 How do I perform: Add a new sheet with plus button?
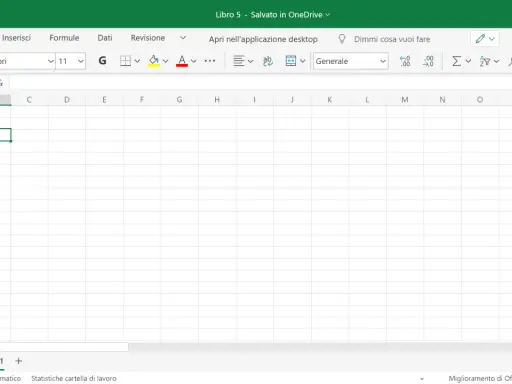19,361
